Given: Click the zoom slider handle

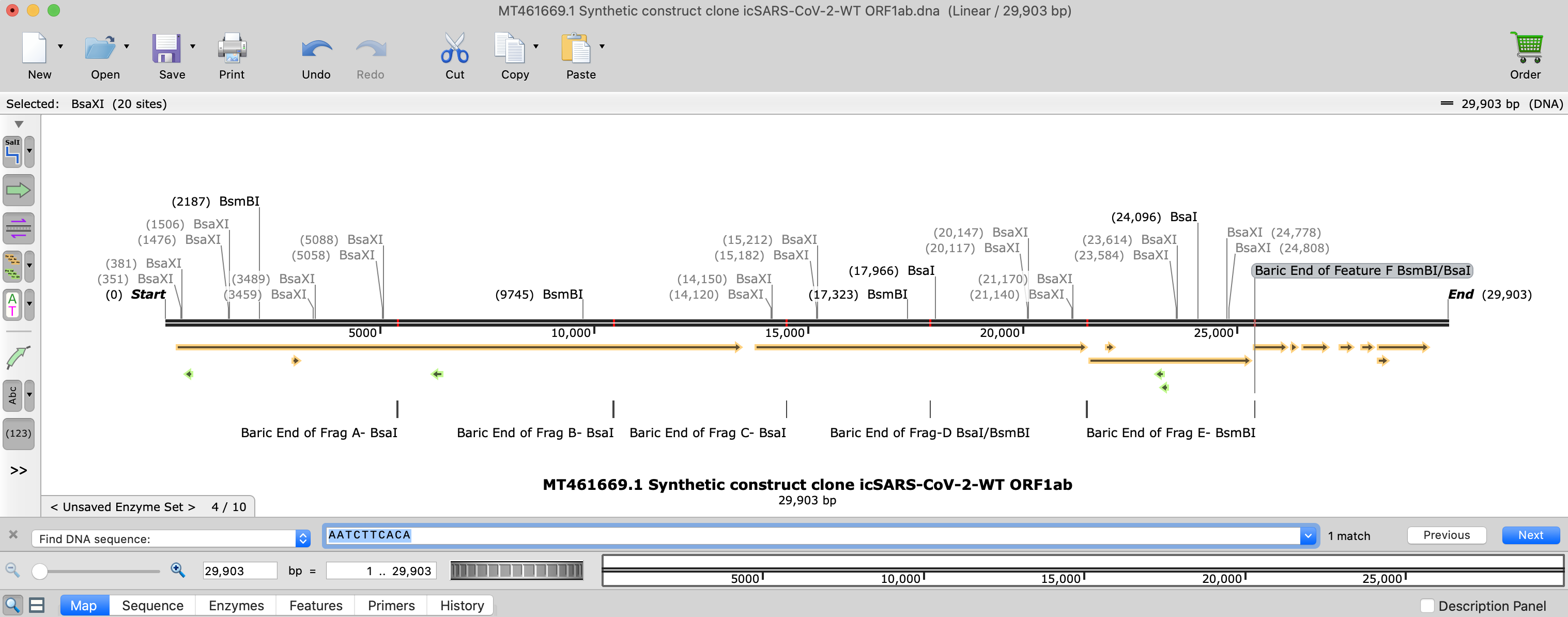Looking at the screenshot, I should (x=40, y=571).
